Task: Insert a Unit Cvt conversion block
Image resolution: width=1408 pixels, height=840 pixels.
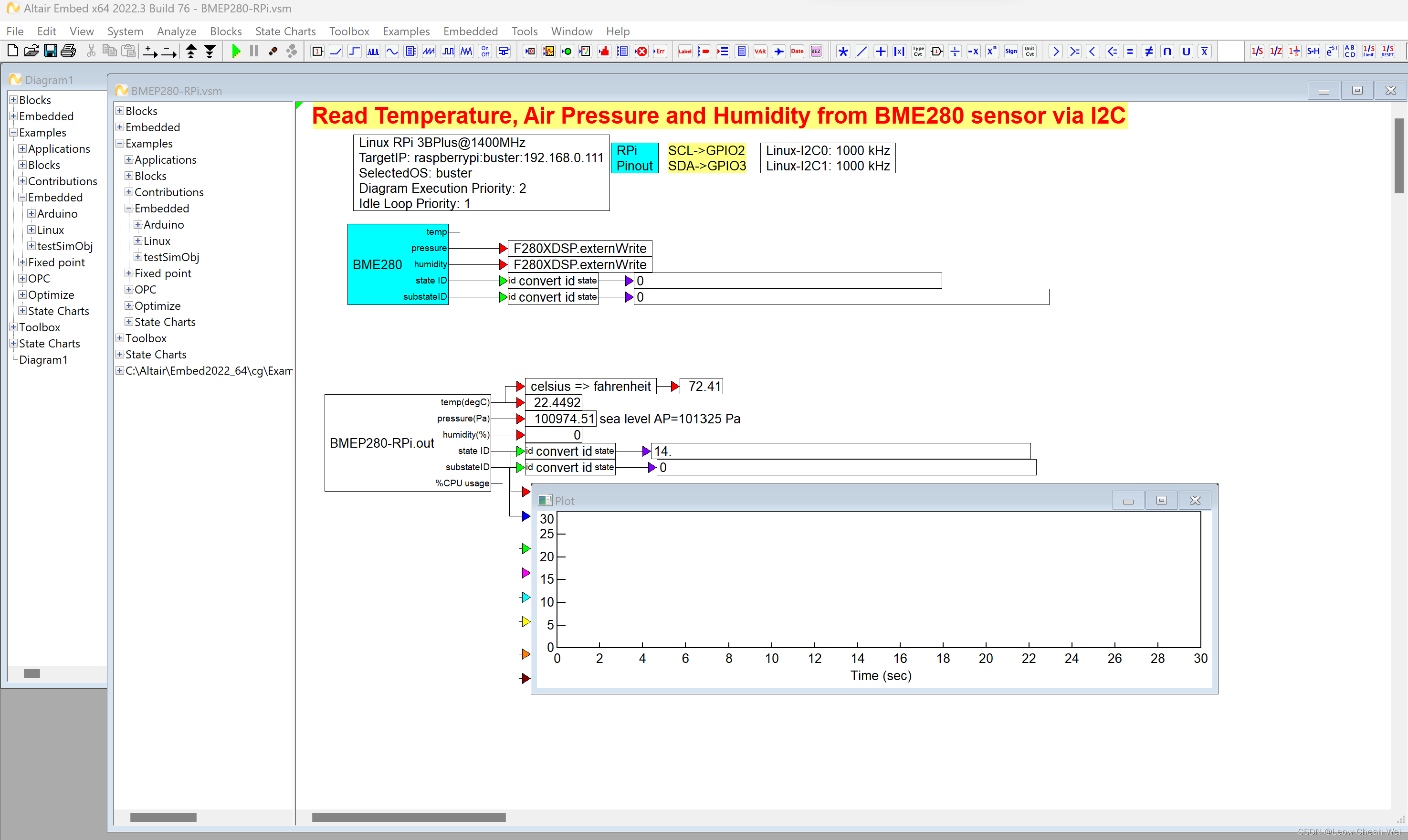Action: coord(1030,51)
